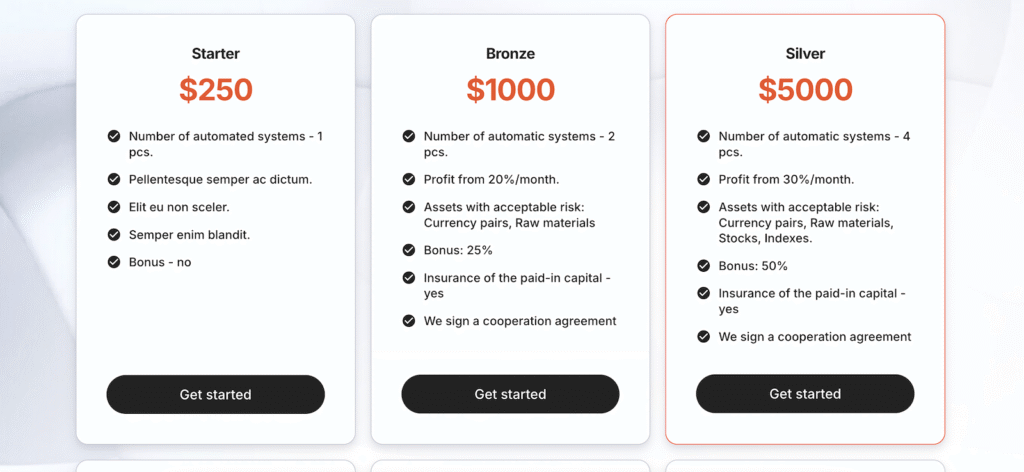
Task: Click the $250 Starter price
Action: pyautogui.click(x=216, y=89)
